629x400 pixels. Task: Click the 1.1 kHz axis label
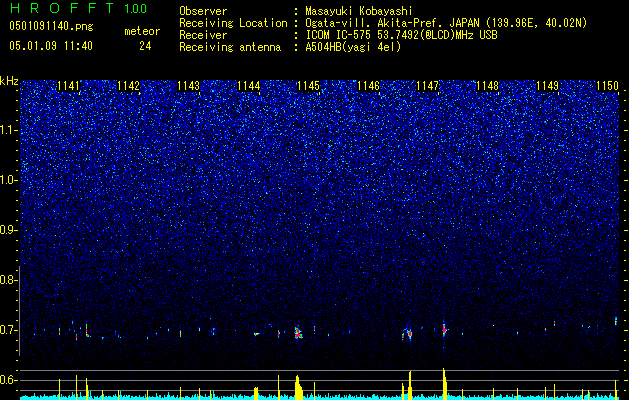point(8,130)
